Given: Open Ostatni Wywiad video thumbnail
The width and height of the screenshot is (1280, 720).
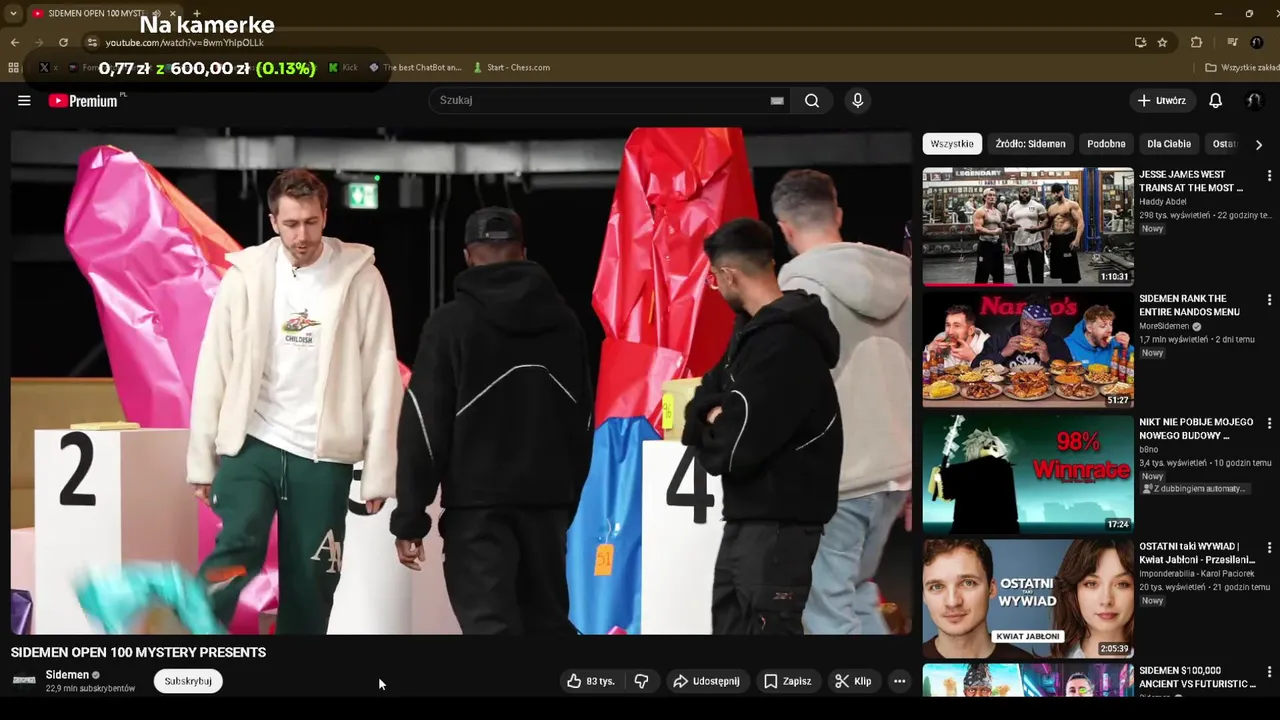Looking at the screenshot, I should point(1028,598).
